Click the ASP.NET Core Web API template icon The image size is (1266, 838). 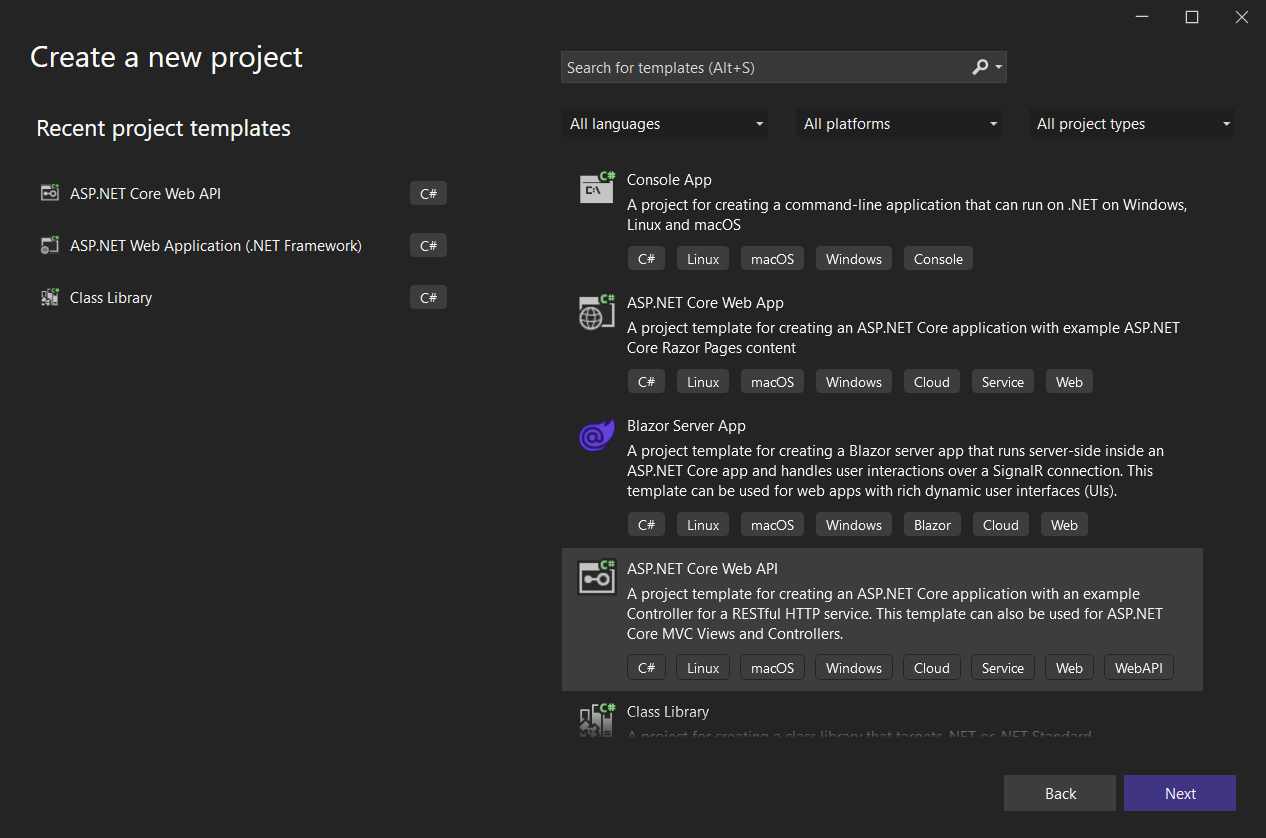point(596,577)
